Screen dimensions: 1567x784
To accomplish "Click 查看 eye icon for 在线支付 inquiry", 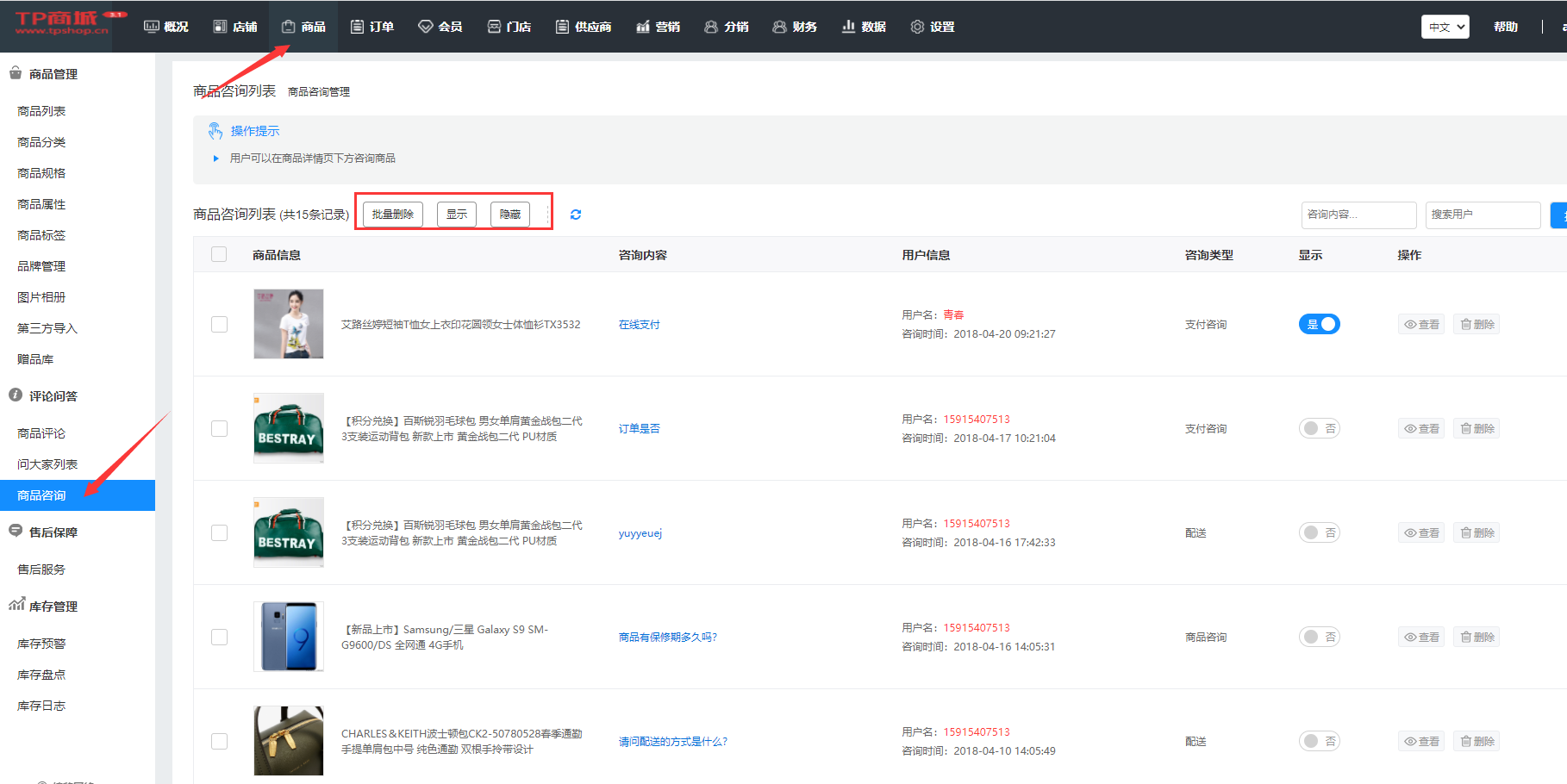I will tap(1420, 325).
